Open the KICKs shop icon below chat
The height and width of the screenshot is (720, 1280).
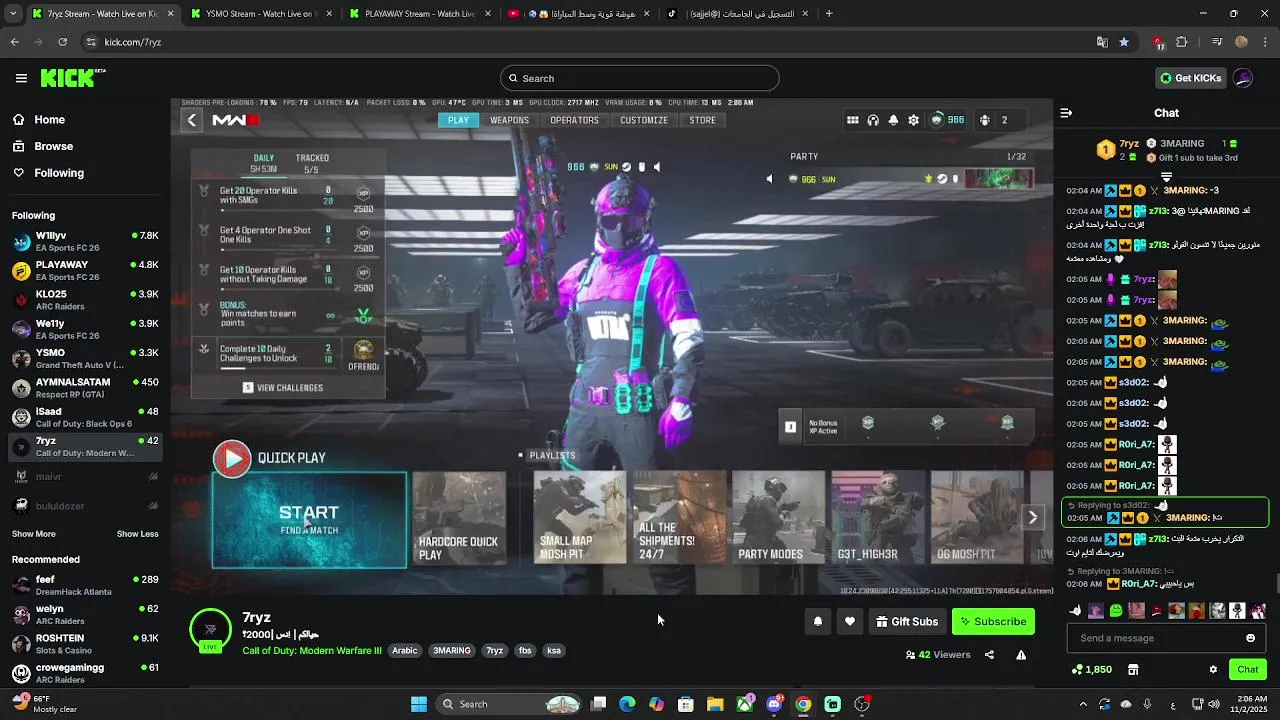[1133, 669]
